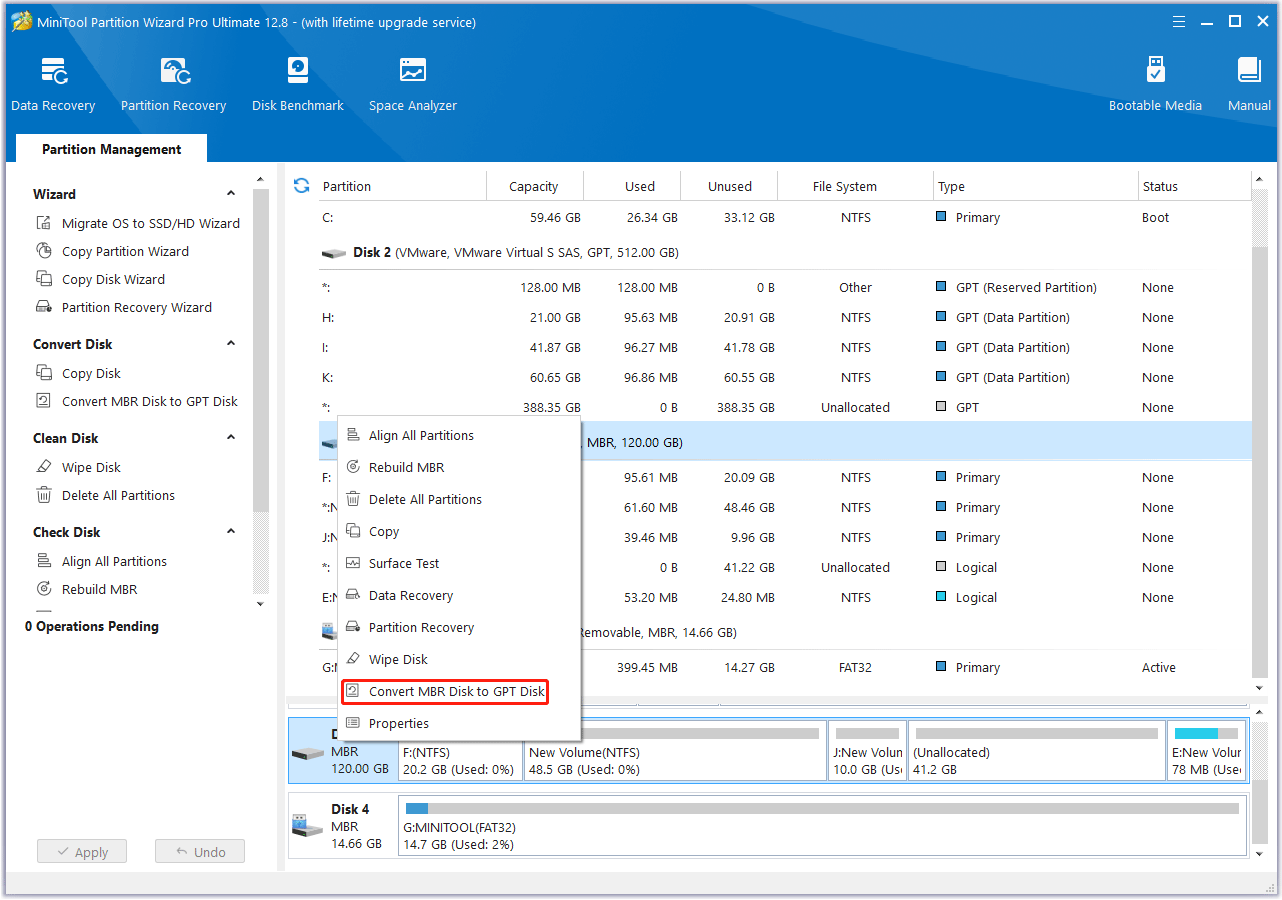Image resolution: width=1282 pixels, height=900 pixels.
Task: Click the Undo button
Action: (200, 852)
